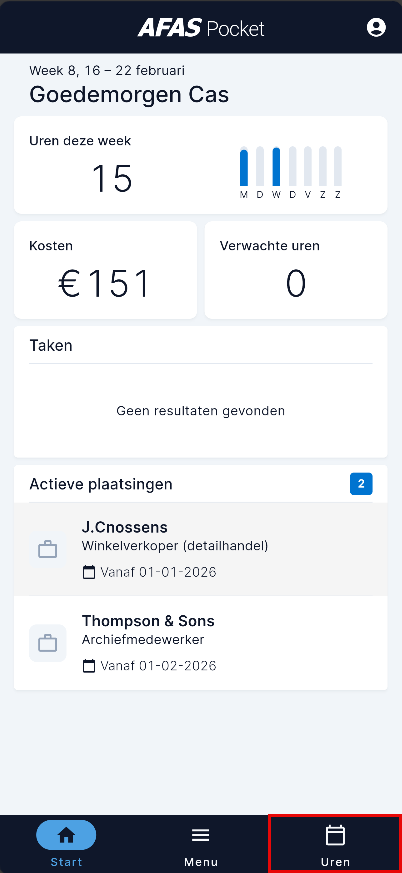
Task: Open the Uren deze week card
Action: [x=200, y=165]
